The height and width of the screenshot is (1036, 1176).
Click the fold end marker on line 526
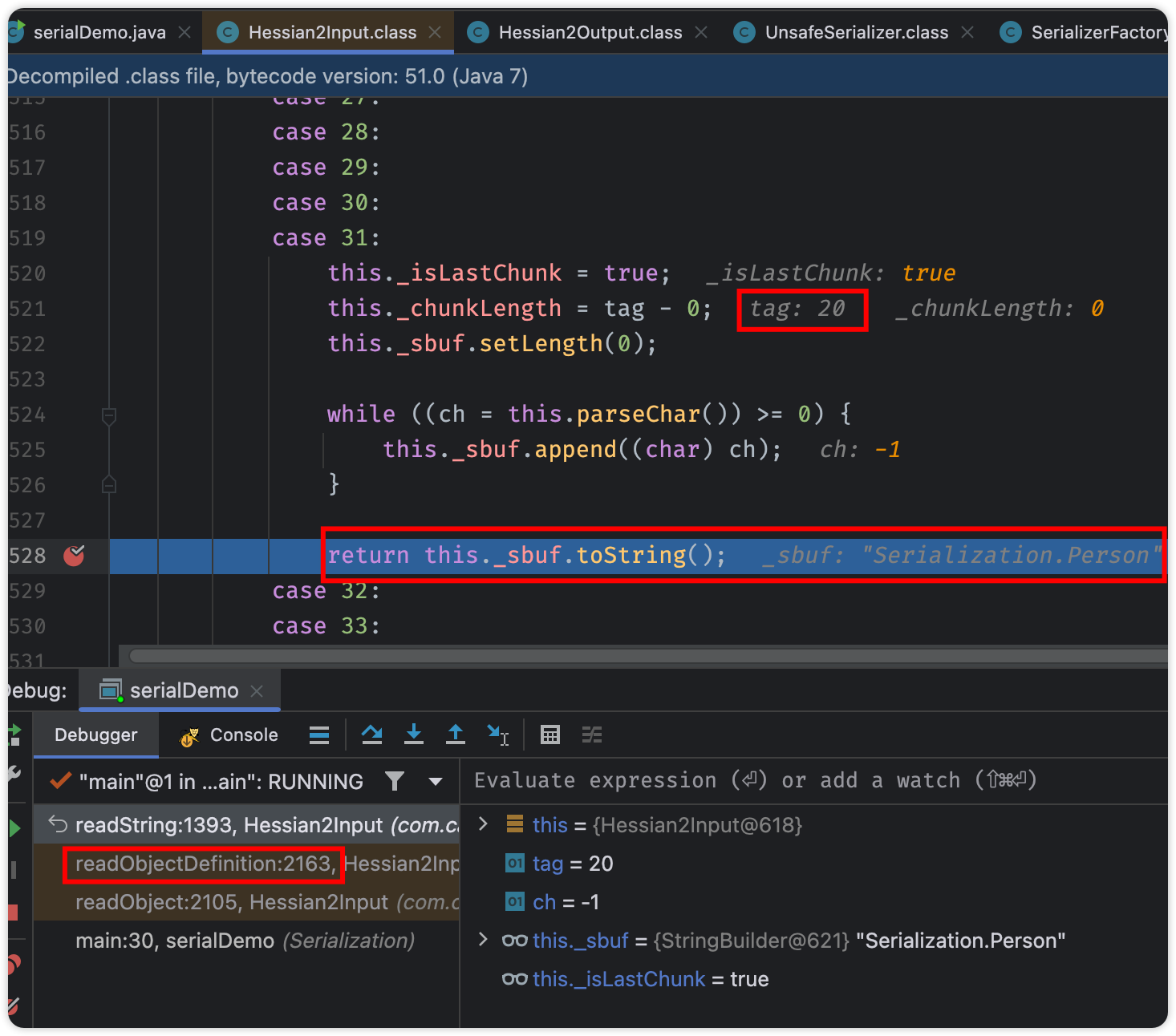tap(109, 484)
